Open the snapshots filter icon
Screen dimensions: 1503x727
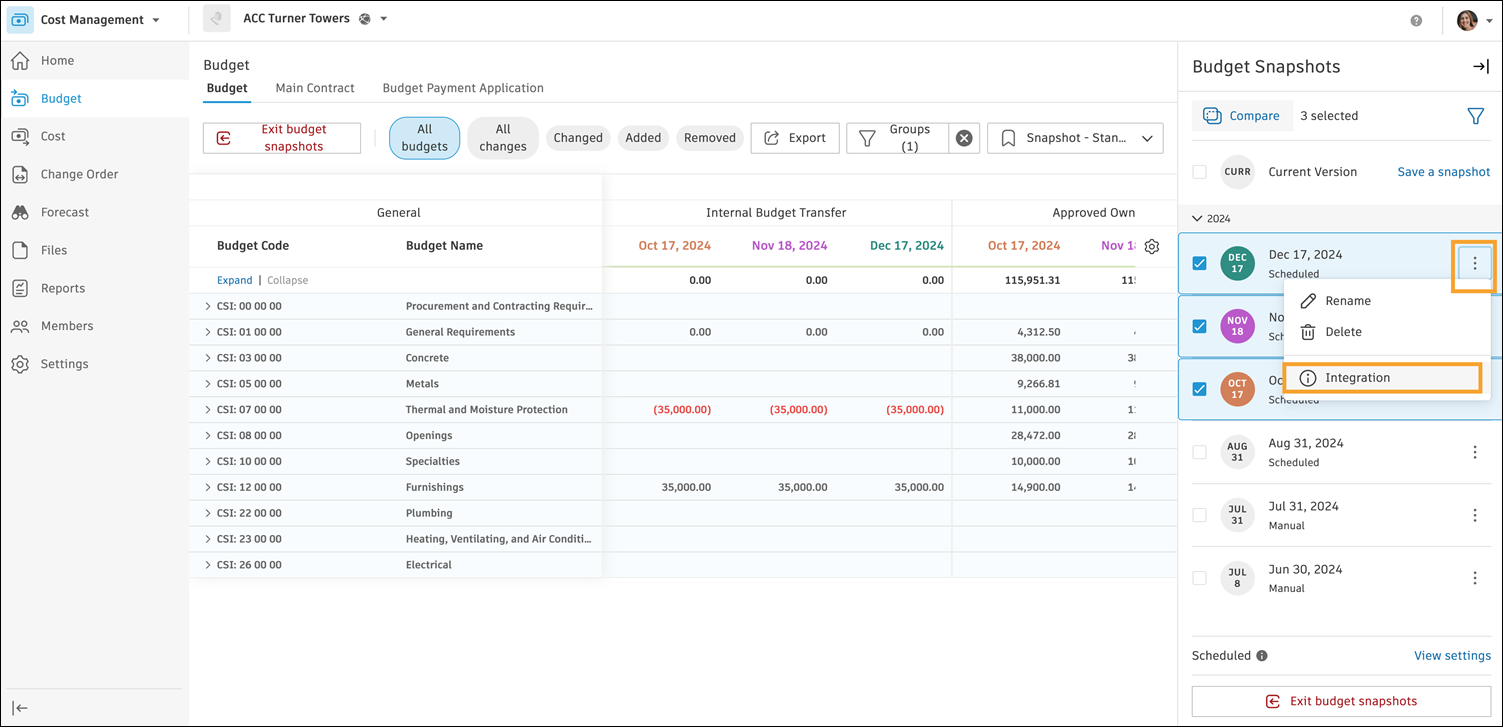(x=1475, y=116)
